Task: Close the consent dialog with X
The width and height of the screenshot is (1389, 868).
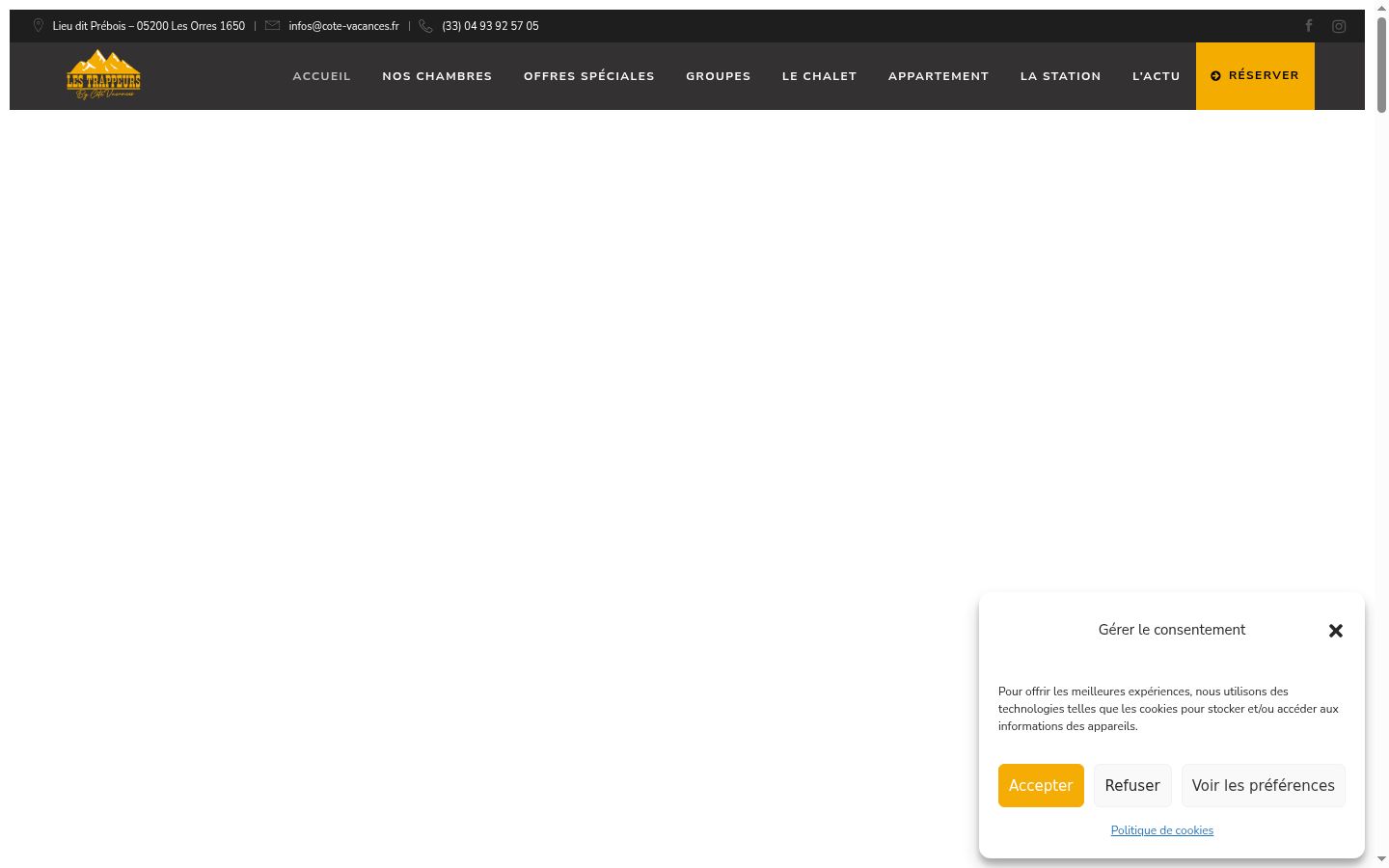Action: tap(1336, 631)
